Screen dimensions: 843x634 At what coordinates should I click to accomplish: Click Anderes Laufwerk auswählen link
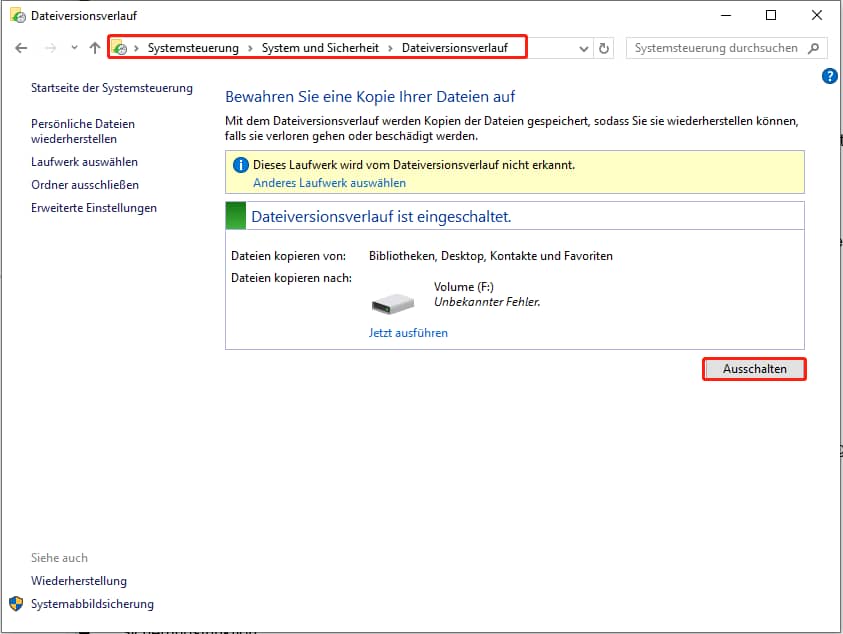330,183
